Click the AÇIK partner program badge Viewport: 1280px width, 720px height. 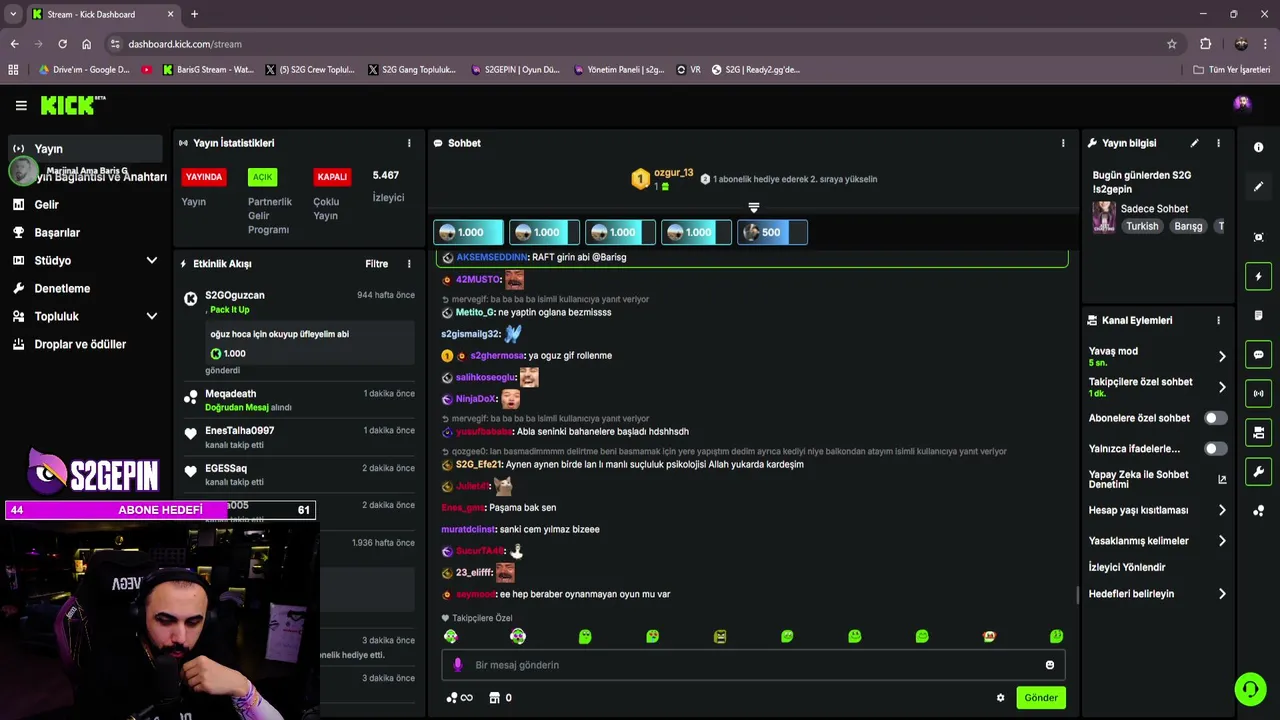pyautogui.click(x=262, y=177)
